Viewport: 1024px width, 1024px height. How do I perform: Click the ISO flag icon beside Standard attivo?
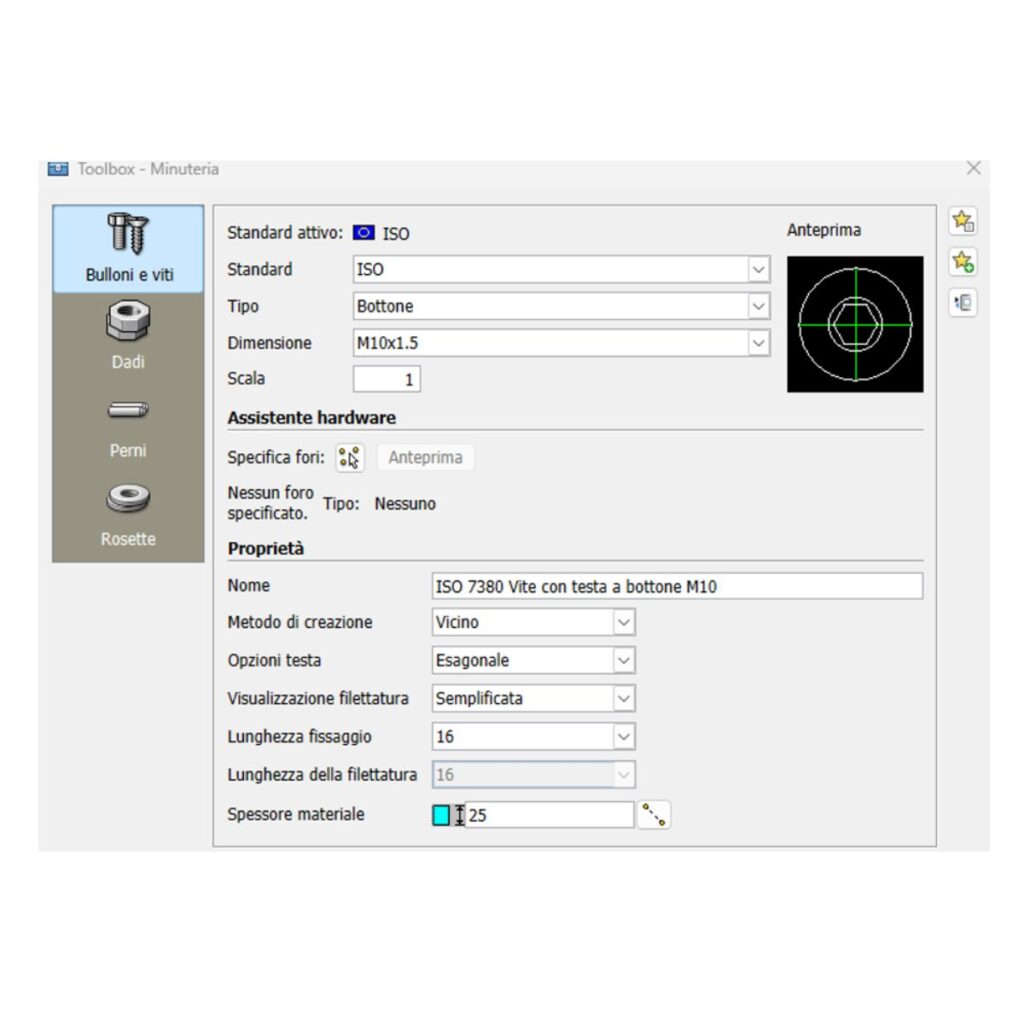(364, 232)
